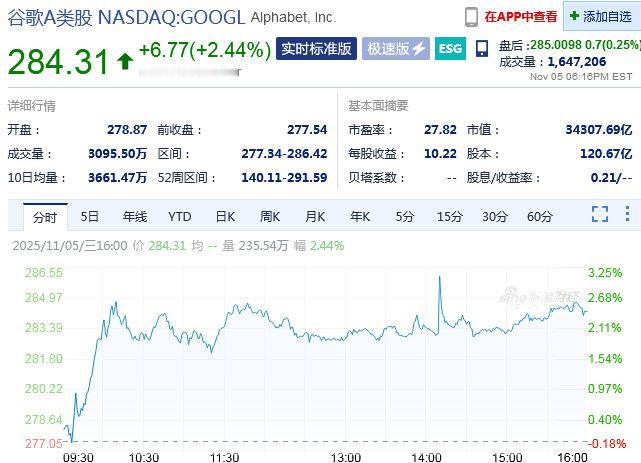The height and width of the screenshot is (463, 641).
Task: Click the 贝塔系数 label
Action: (376, 178)
